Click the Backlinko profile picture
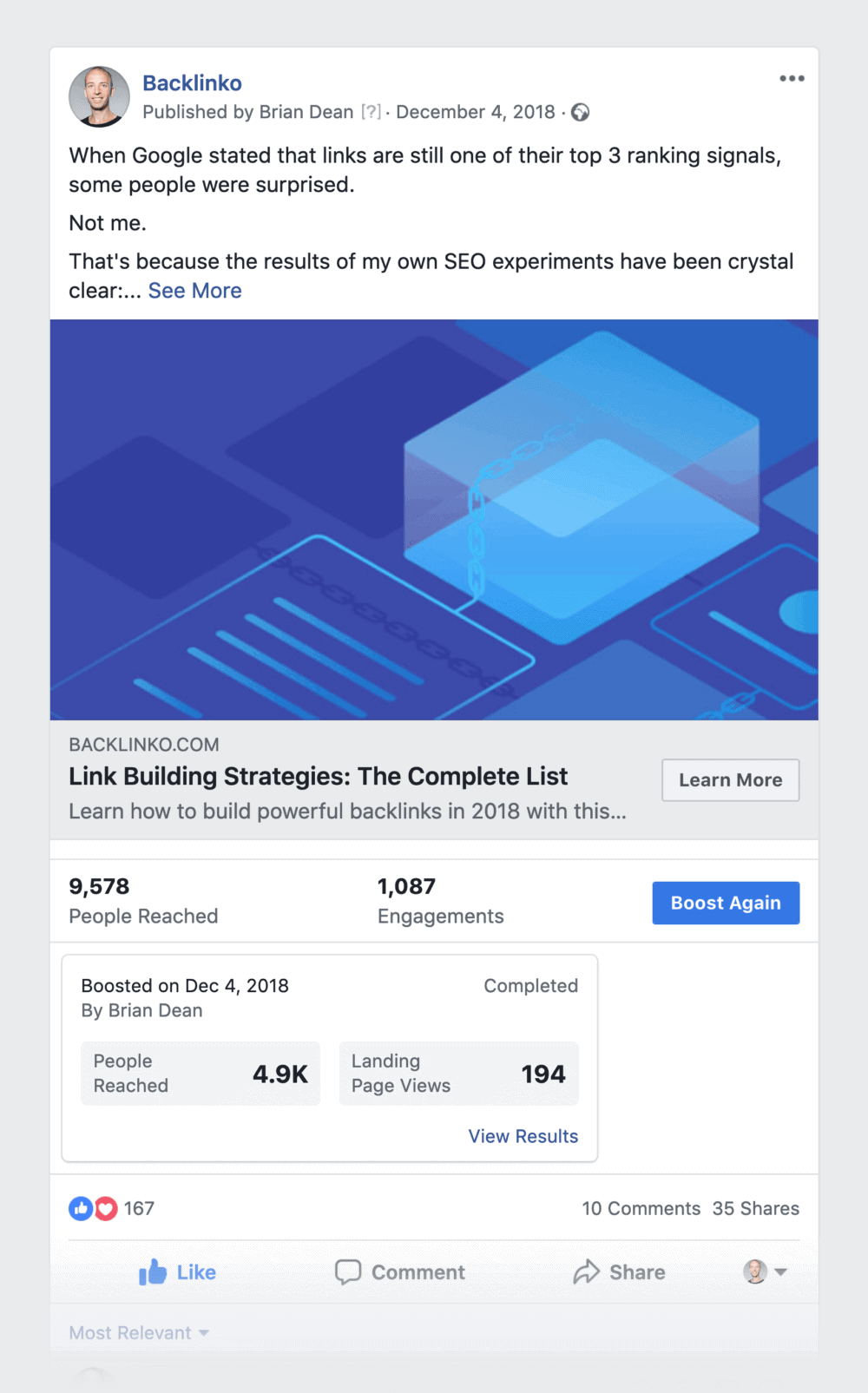Image resolution: width=868 pixels, height=1393 pixels. click(x=99, y=96)
